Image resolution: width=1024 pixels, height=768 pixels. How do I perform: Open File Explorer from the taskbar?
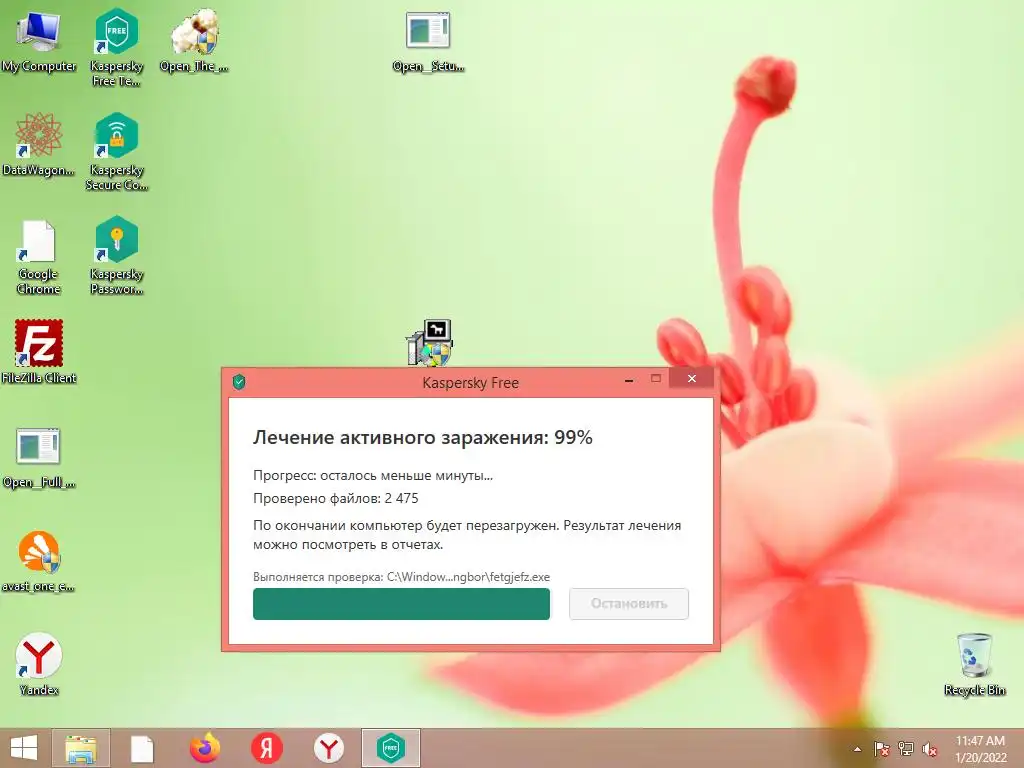click(x=80, y=748)
